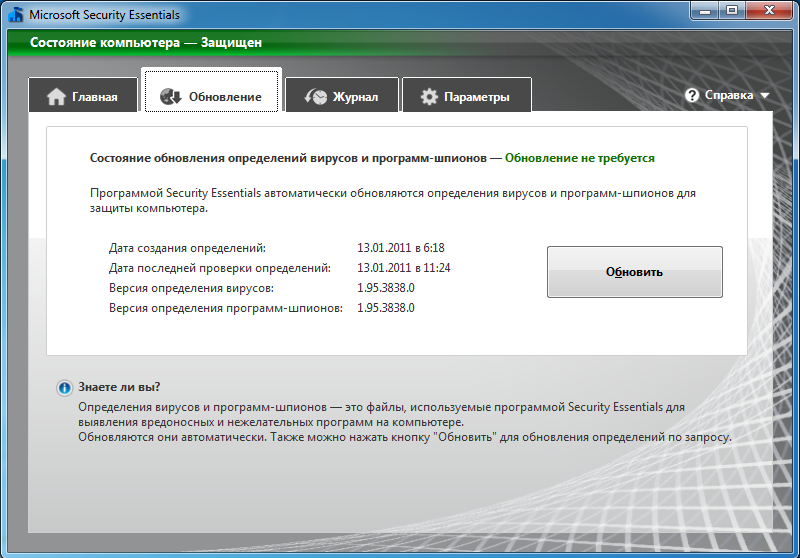The image size is (800, 558).
Task: Select the Обновление tab label
Action: [225, 96]
